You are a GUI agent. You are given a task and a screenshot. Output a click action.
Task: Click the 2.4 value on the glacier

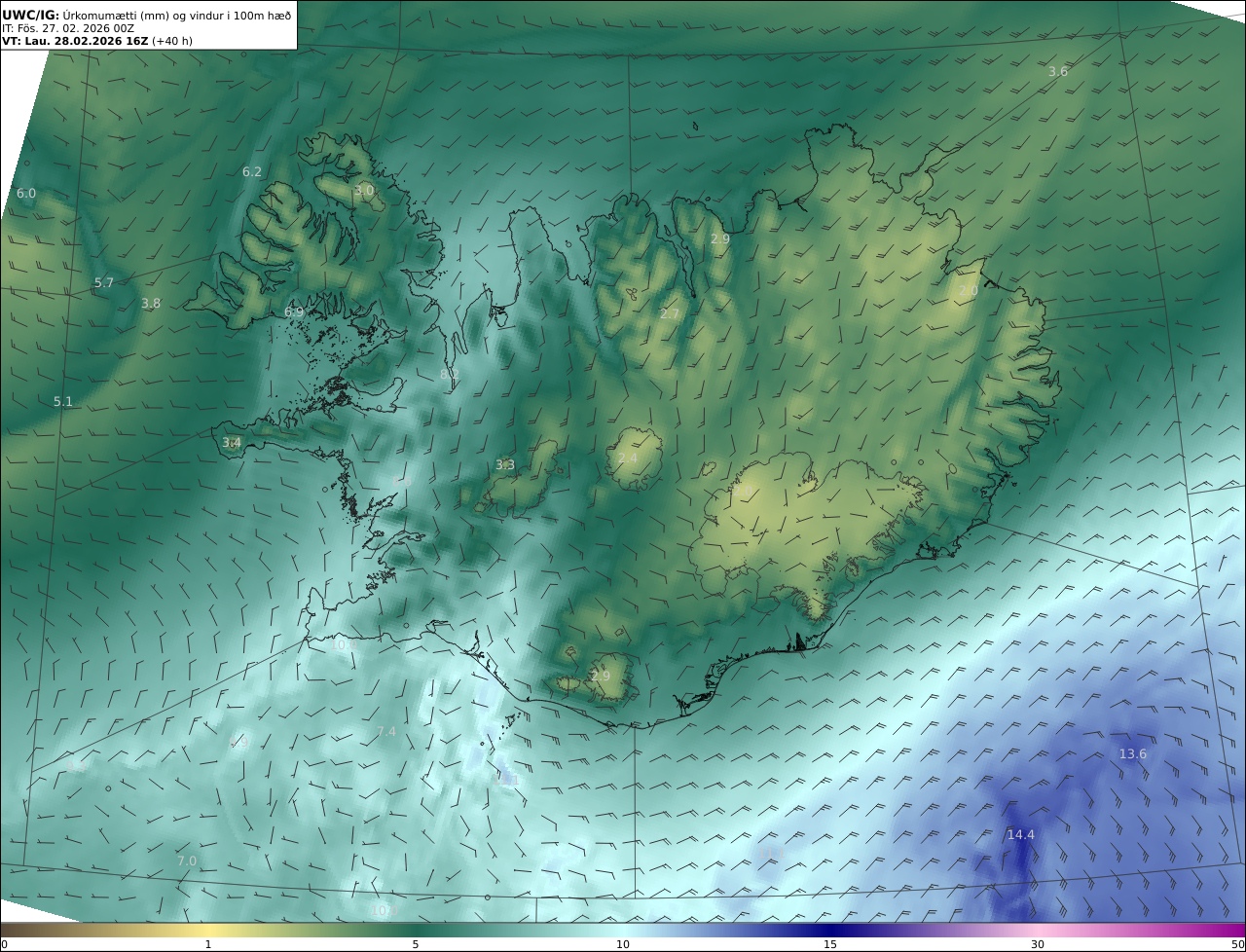pyautogui.click(x=628, y=458)
